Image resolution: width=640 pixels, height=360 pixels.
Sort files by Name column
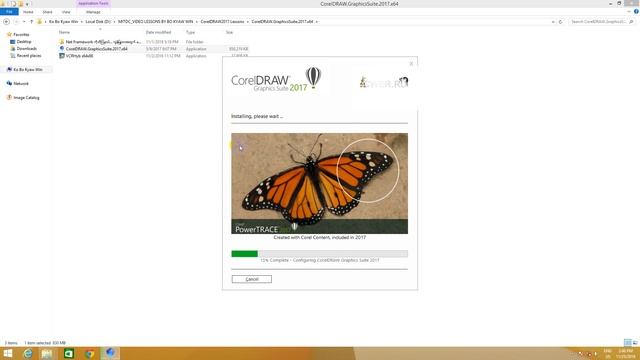(x=64, y=32)
